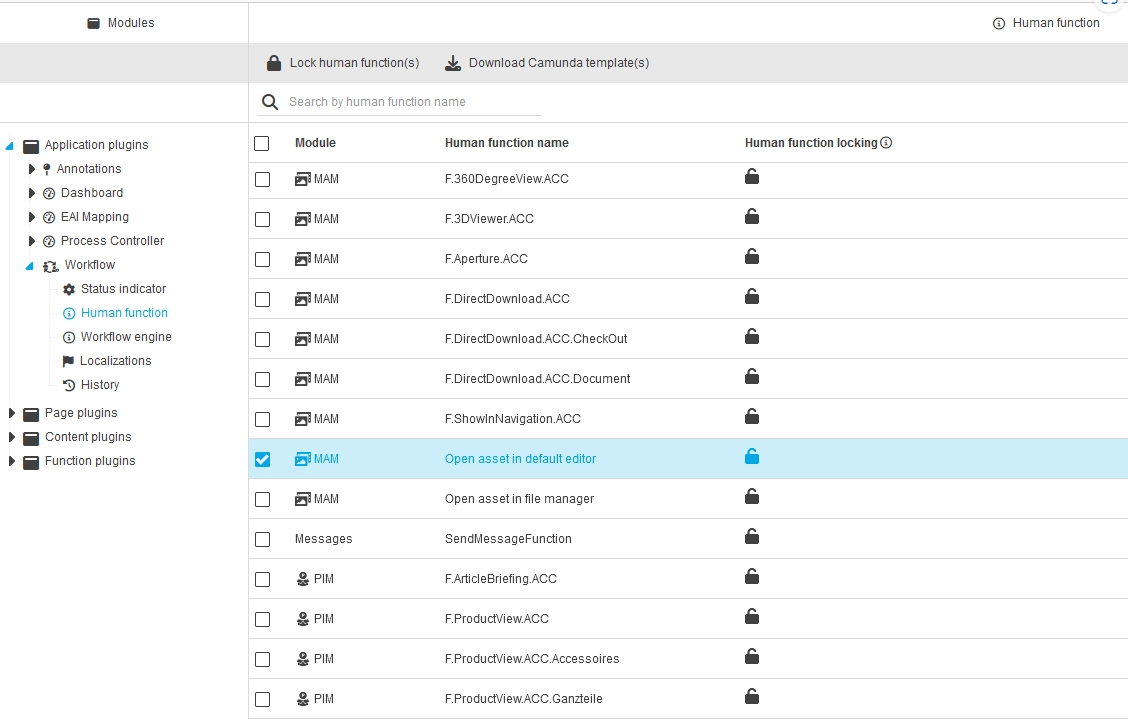
Task: Uncheck Open asset in default editor checkbox
Action: pyautogui.click(x=262, y=459)
